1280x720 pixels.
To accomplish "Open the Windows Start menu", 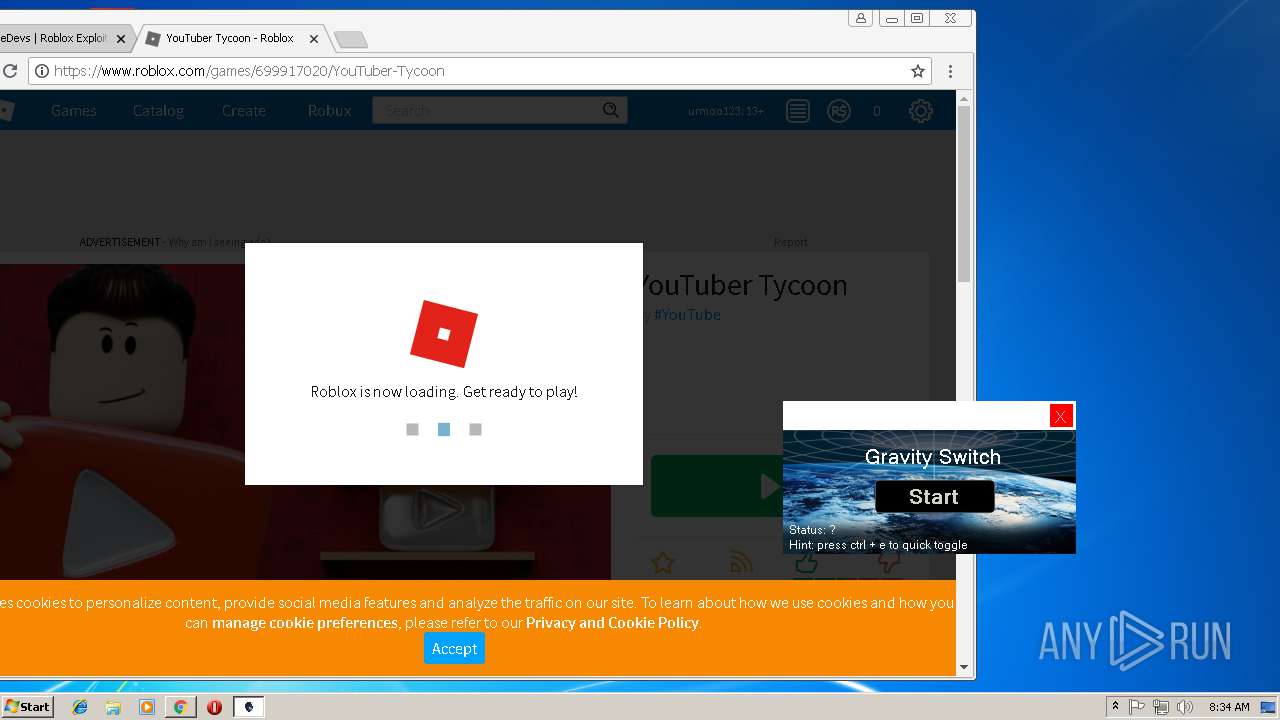I will (28, 706).
